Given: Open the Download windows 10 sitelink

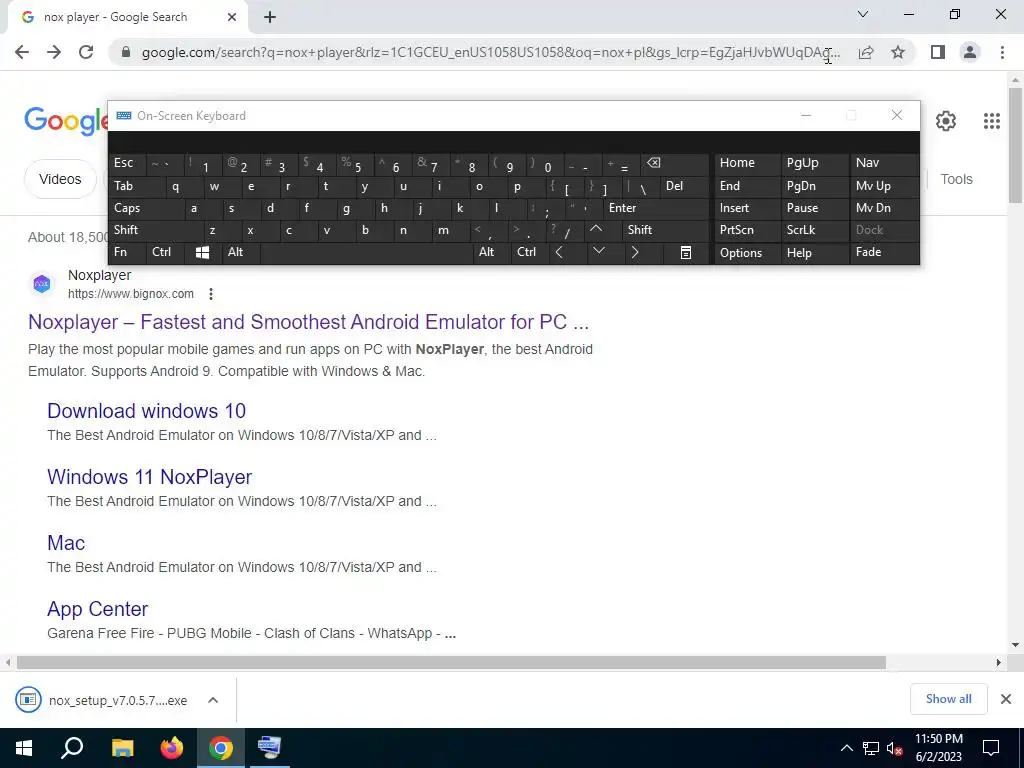Looking at the screenshot, I should [x=146, y=411].
